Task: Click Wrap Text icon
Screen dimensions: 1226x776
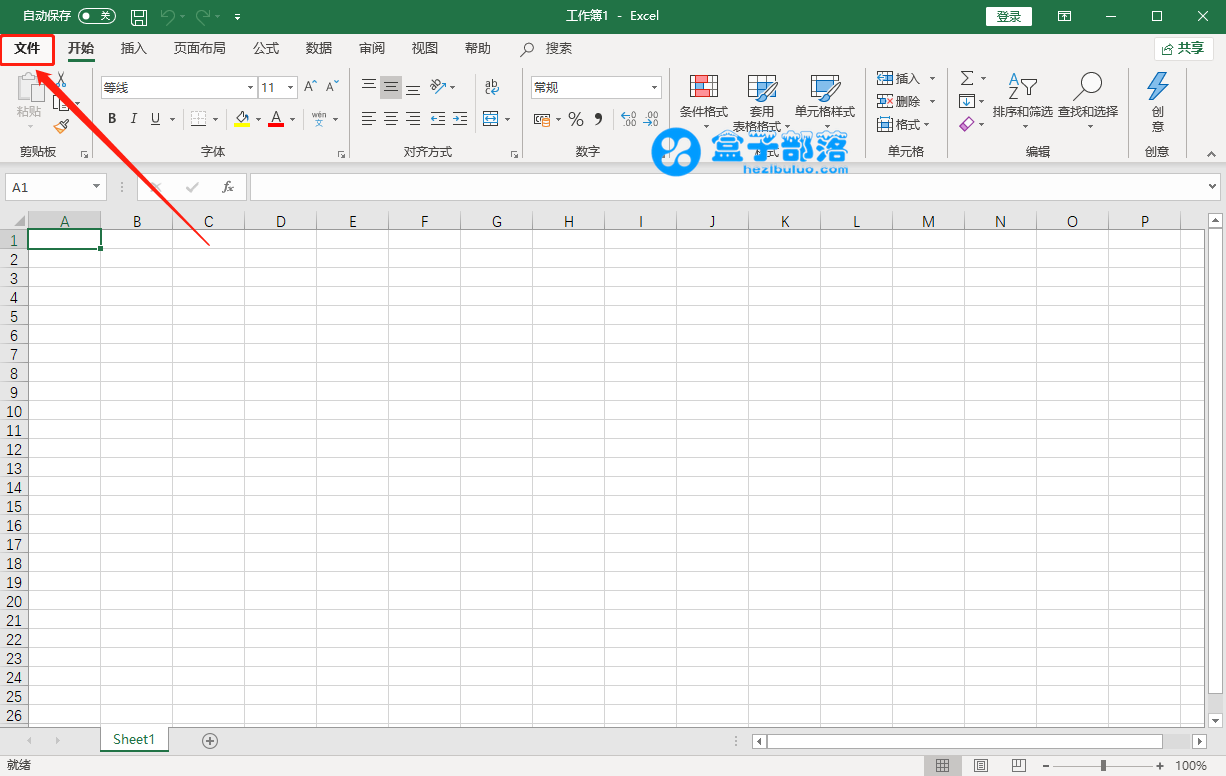Action: click(x=491, y=87)
